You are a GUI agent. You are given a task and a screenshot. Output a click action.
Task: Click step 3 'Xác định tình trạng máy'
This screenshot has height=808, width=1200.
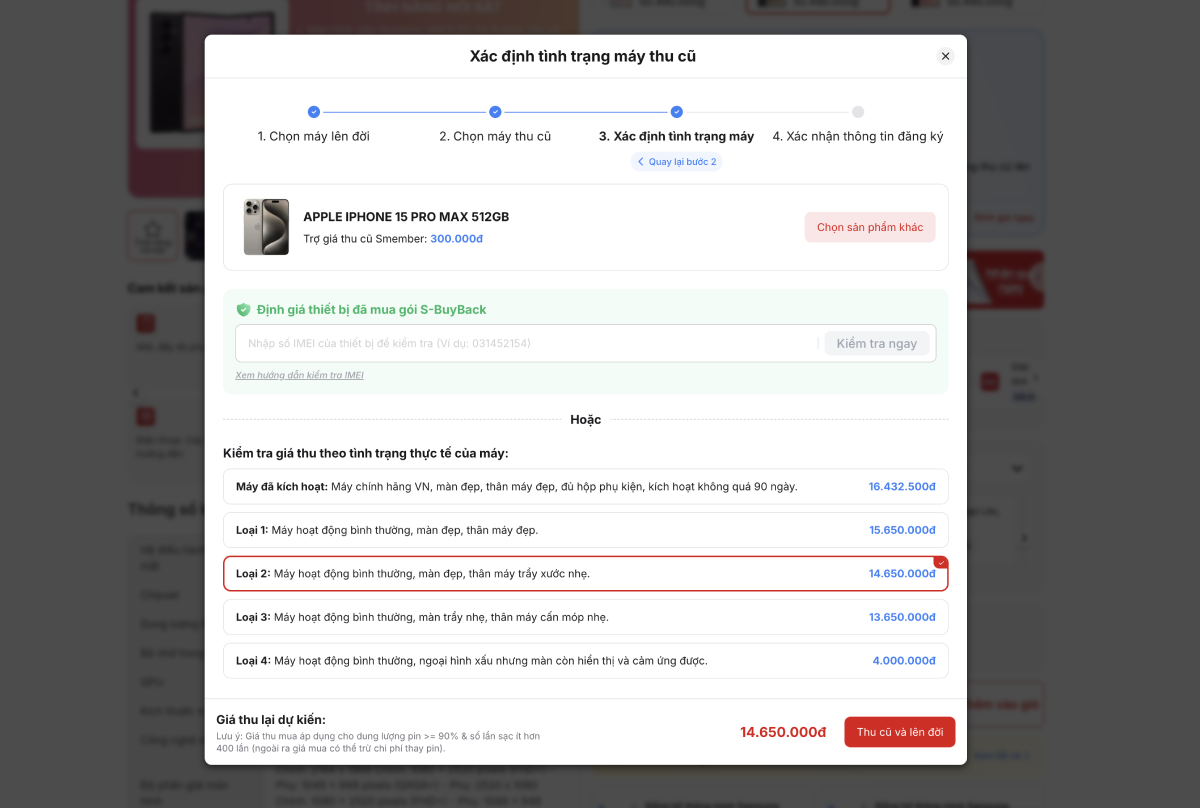click(676, 136)
